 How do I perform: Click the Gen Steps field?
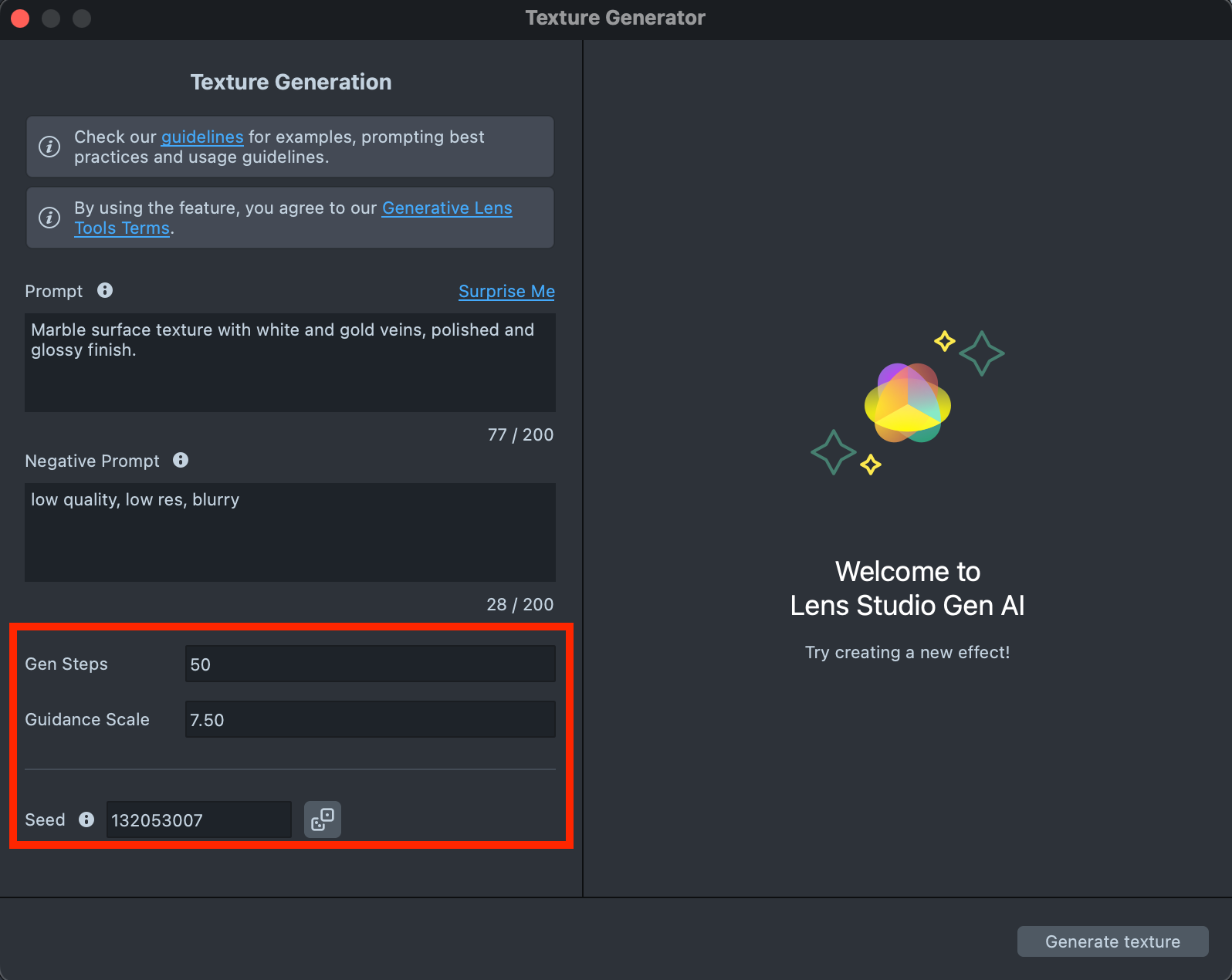click(x=370, y=664)
